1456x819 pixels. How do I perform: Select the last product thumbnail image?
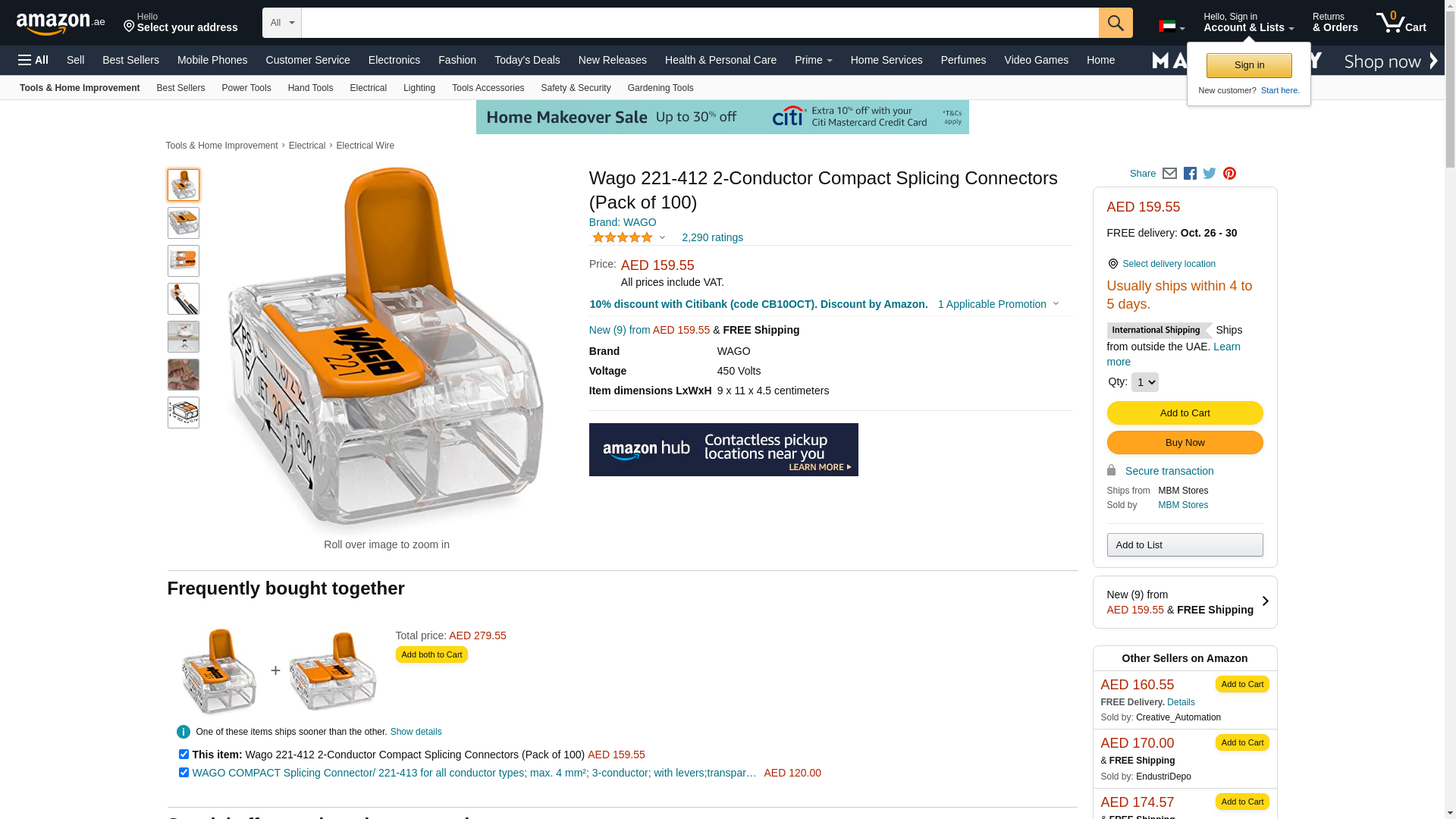point(184,413)
